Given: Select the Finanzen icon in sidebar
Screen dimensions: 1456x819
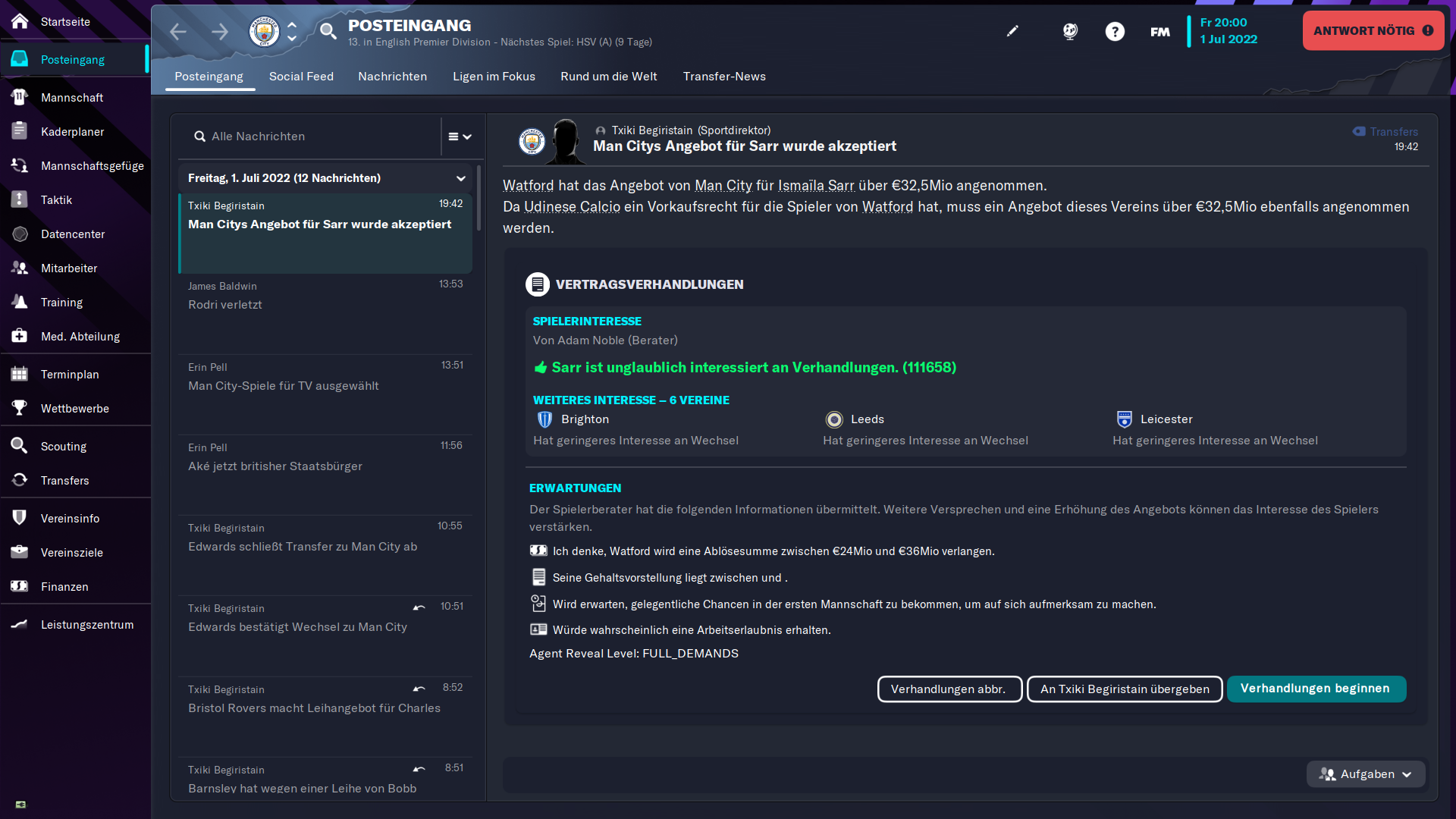Looking at the screenshot, I should [18, 586].
